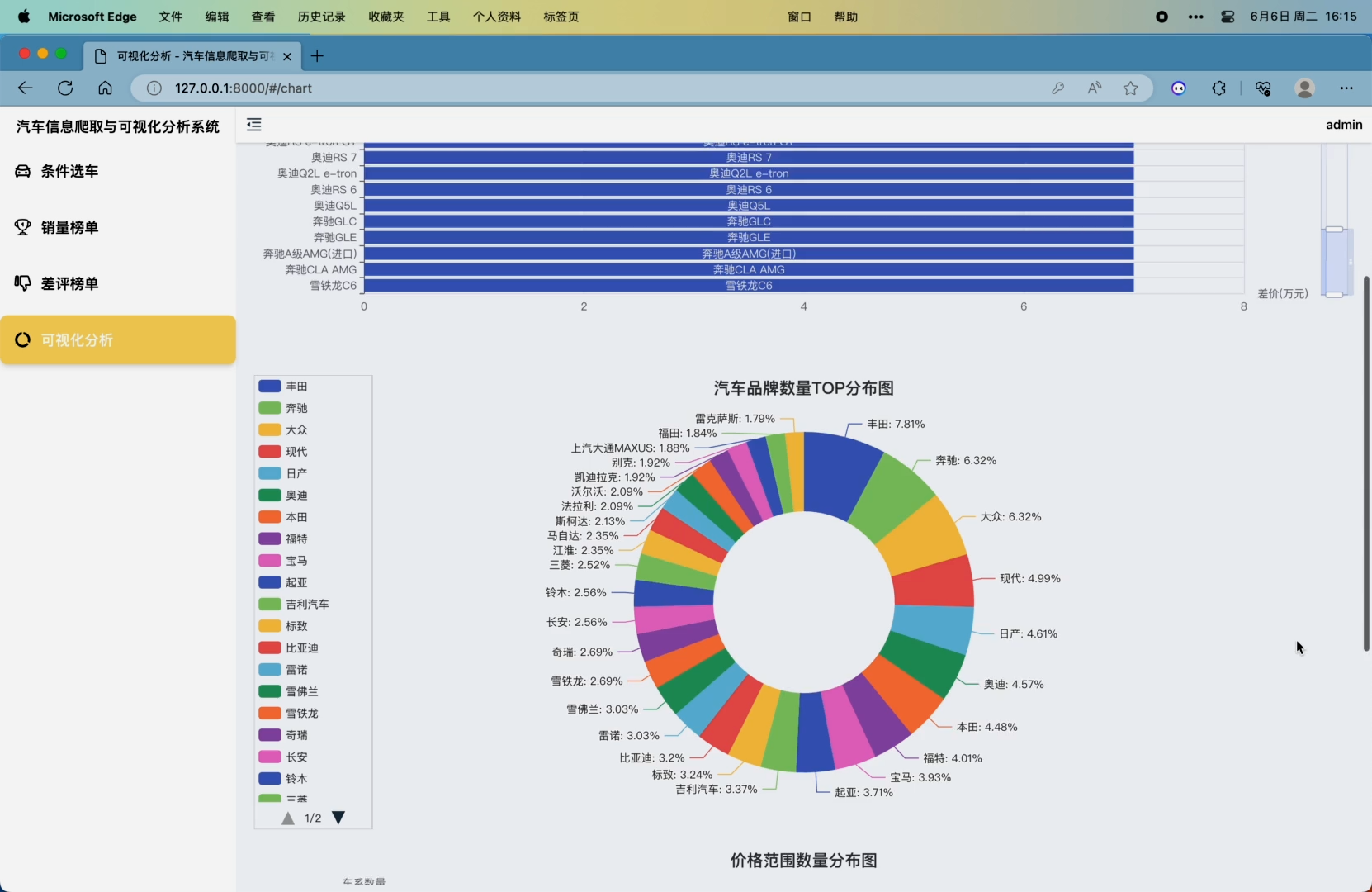Toggle 宝马 legend entry

click(283, 561)
